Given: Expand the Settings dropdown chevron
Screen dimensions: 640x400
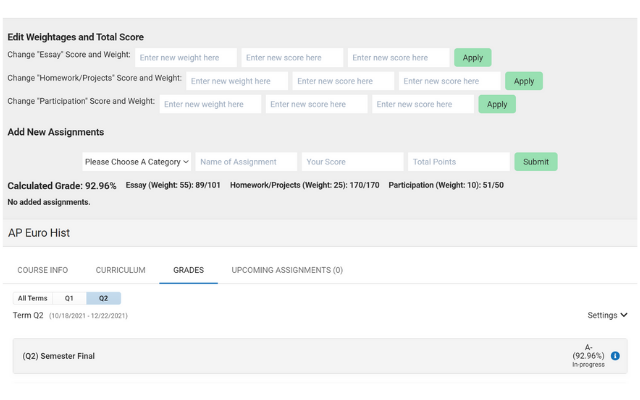Looking at the screenshot, I should pos(624,315).
